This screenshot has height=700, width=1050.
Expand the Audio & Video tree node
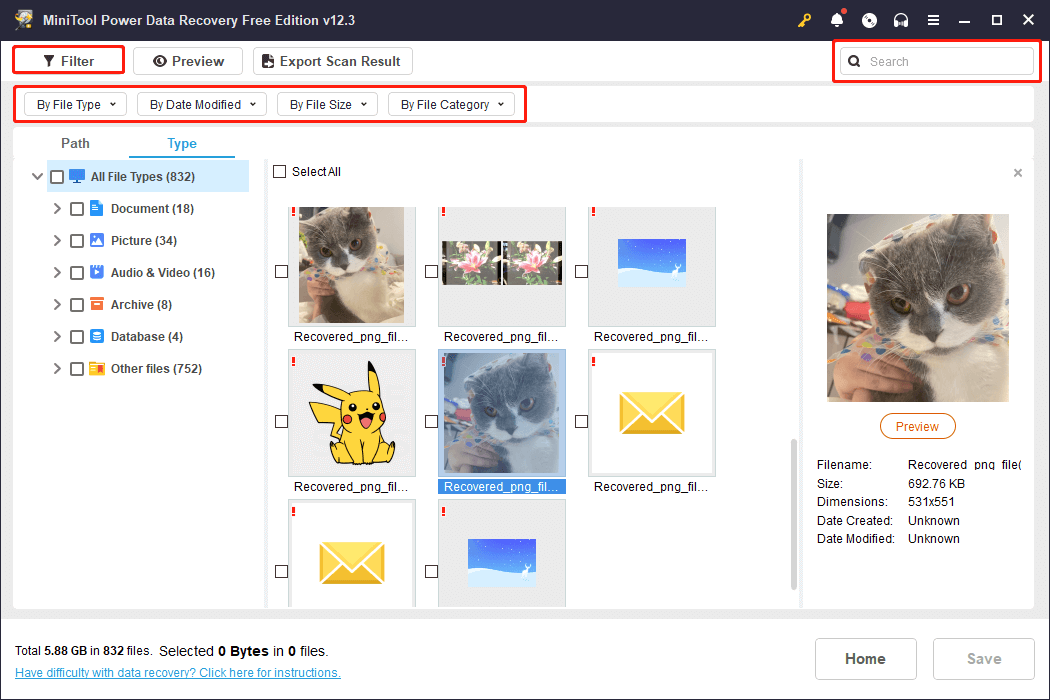pos(57,273)
